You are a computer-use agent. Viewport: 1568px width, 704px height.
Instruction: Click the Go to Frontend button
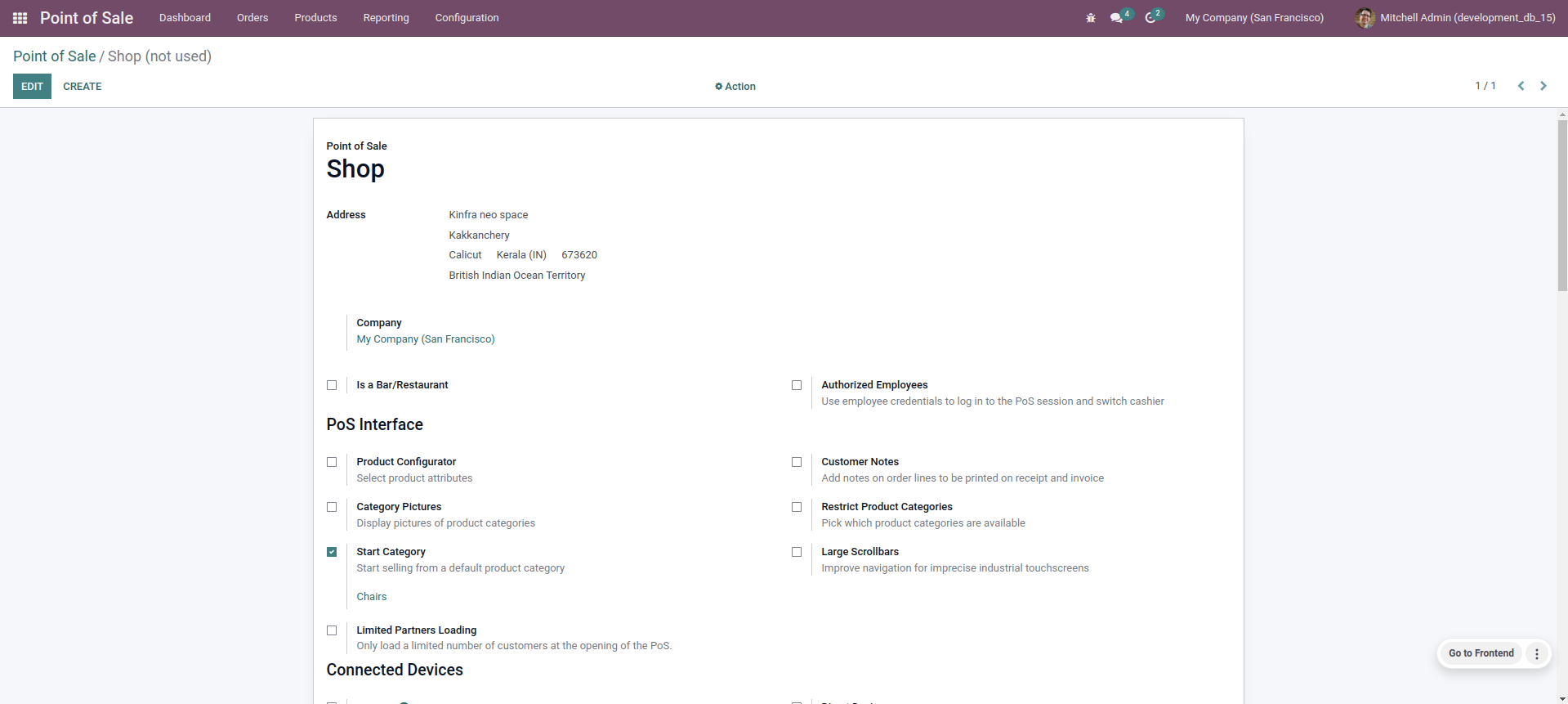tap(1481, 653)
